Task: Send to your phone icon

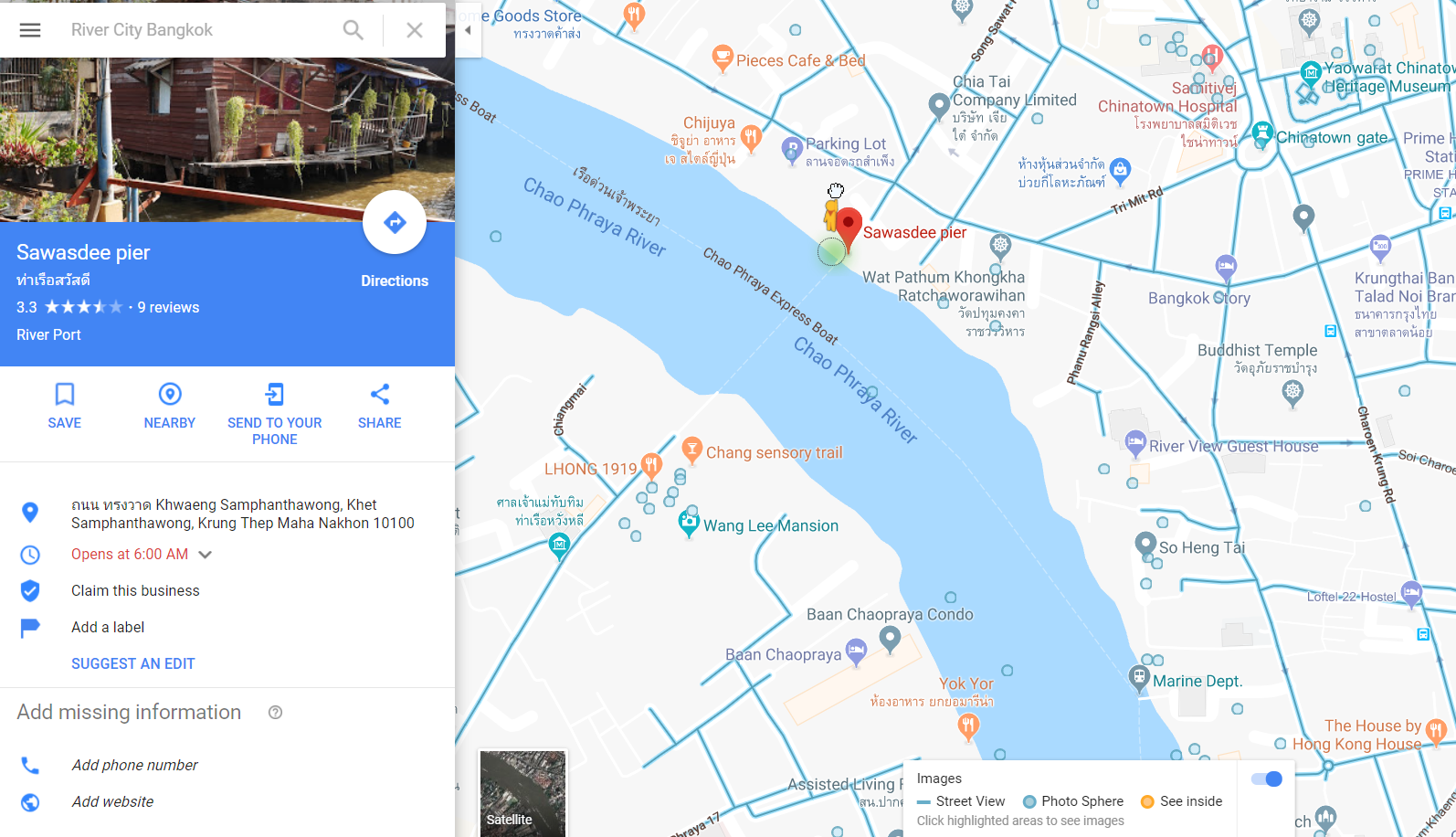Action: coord(275,394)
